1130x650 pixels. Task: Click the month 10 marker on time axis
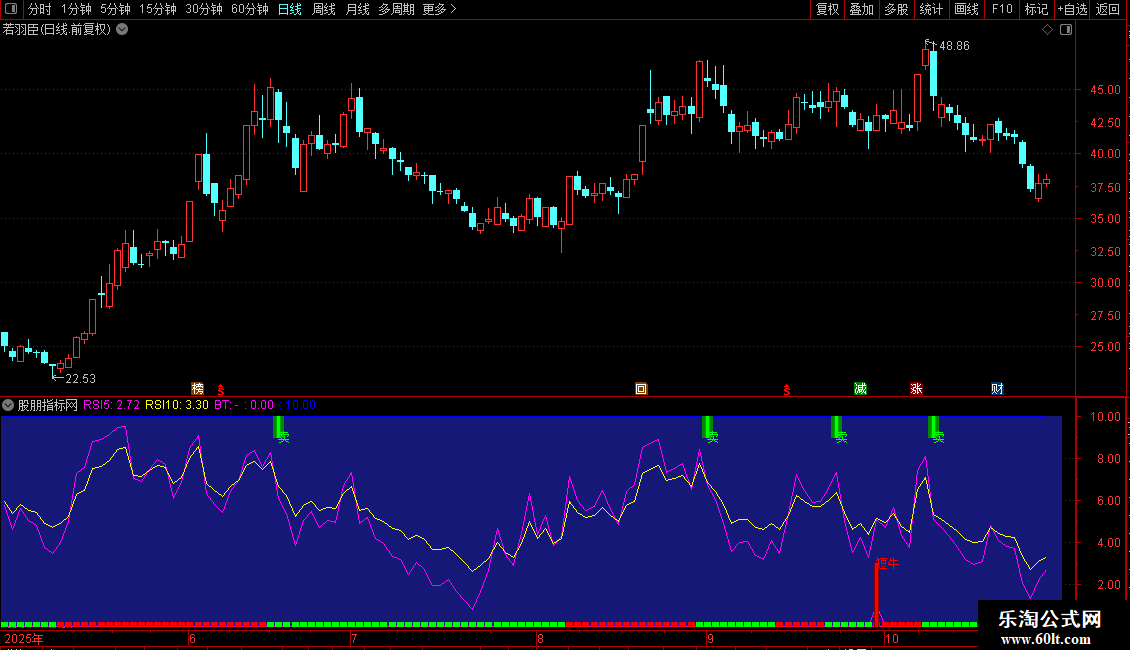[892, 638]
